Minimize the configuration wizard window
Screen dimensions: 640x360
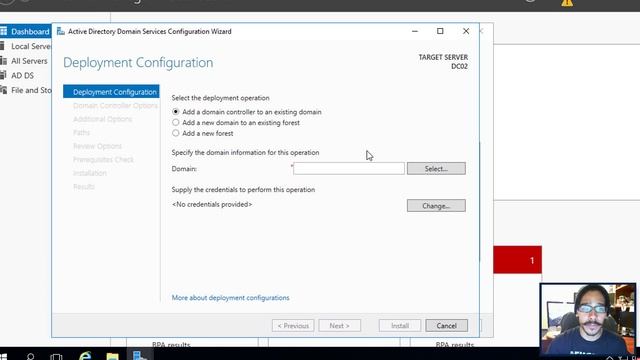pyautogui.click(x=415, y=31)
